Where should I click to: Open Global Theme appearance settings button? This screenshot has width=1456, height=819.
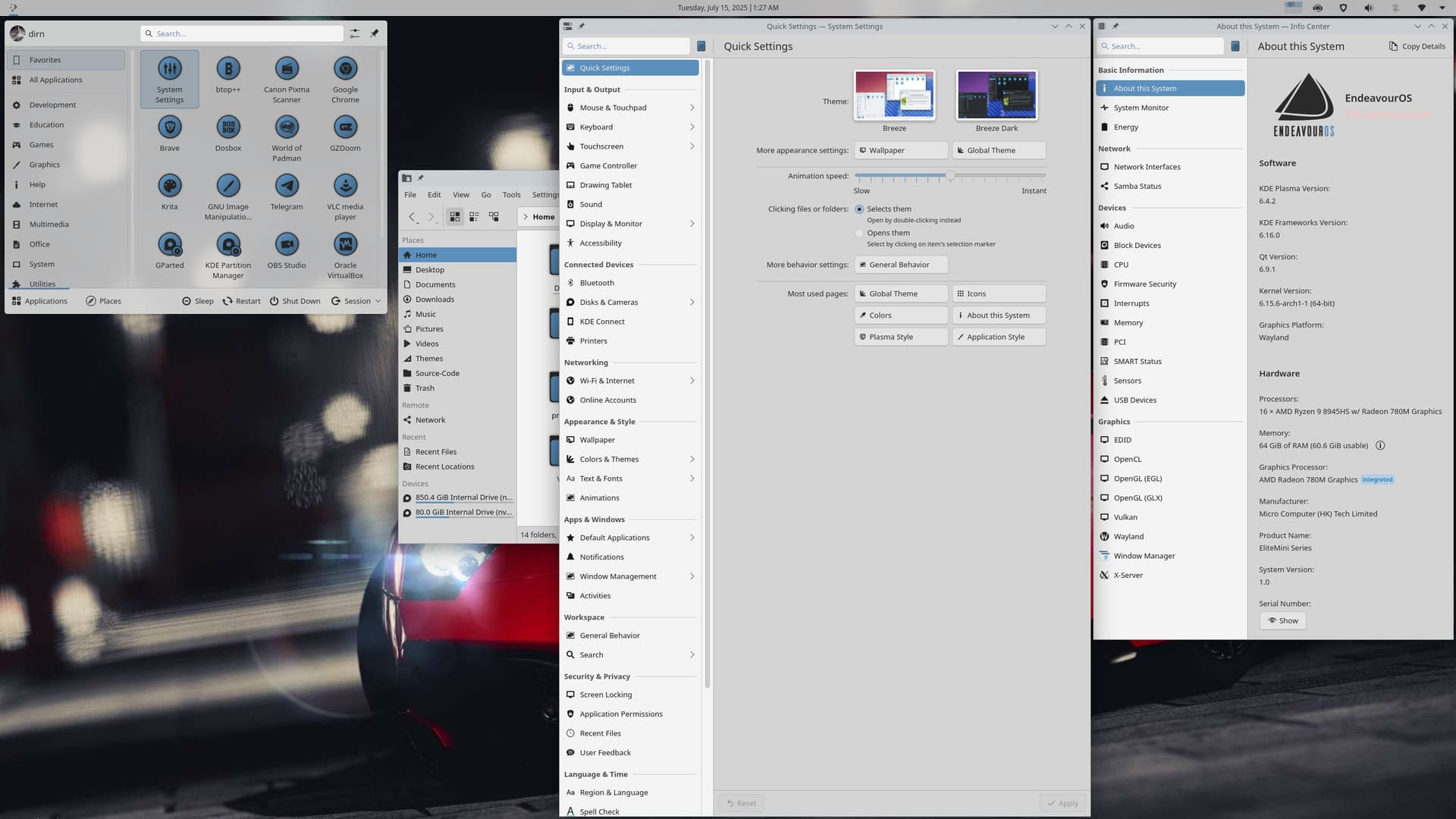[x=999, y=150]
